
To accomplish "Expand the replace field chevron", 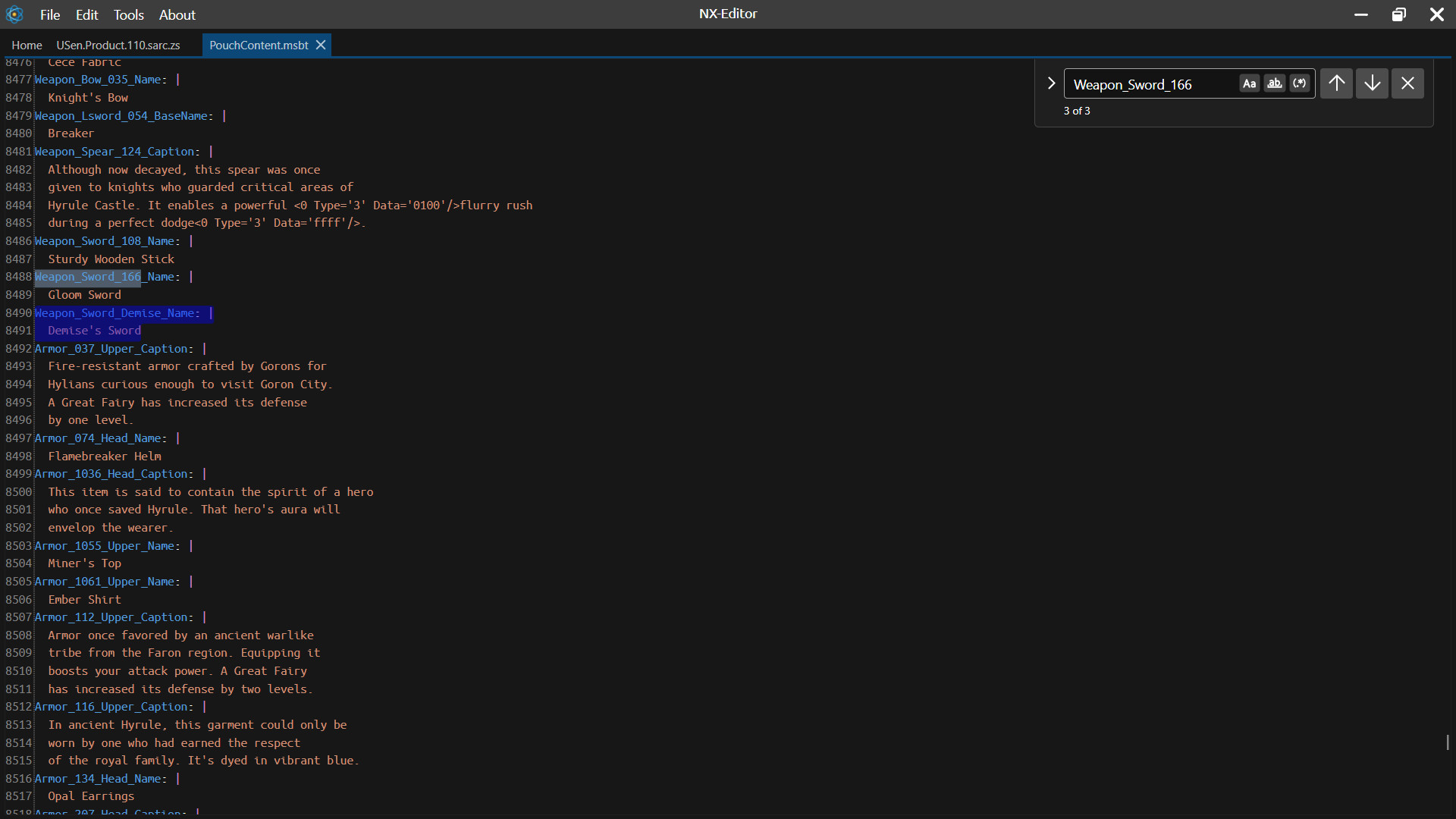I will 1051,83.
